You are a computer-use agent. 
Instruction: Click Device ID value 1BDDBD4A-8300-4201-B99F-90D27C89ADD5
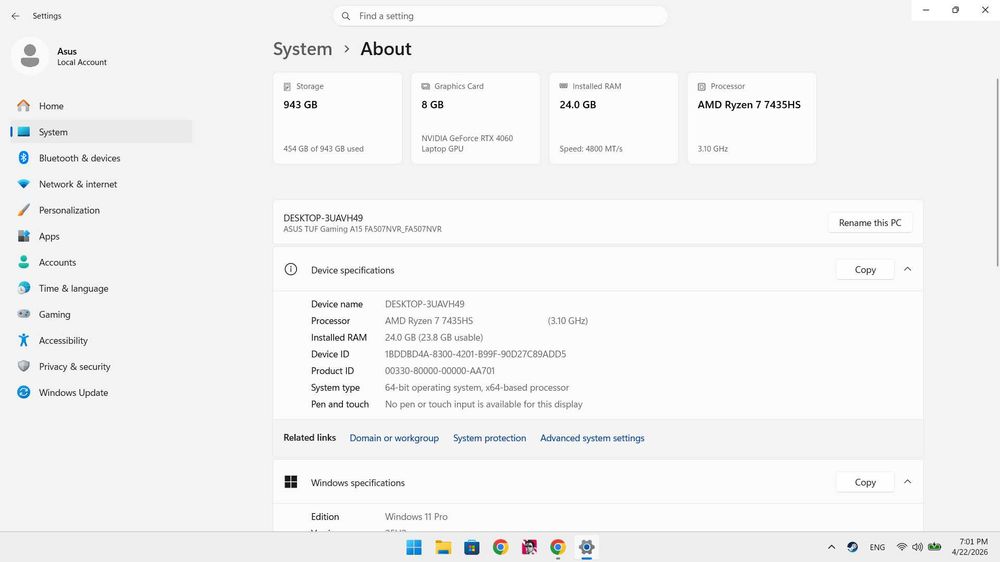[475, 354]
